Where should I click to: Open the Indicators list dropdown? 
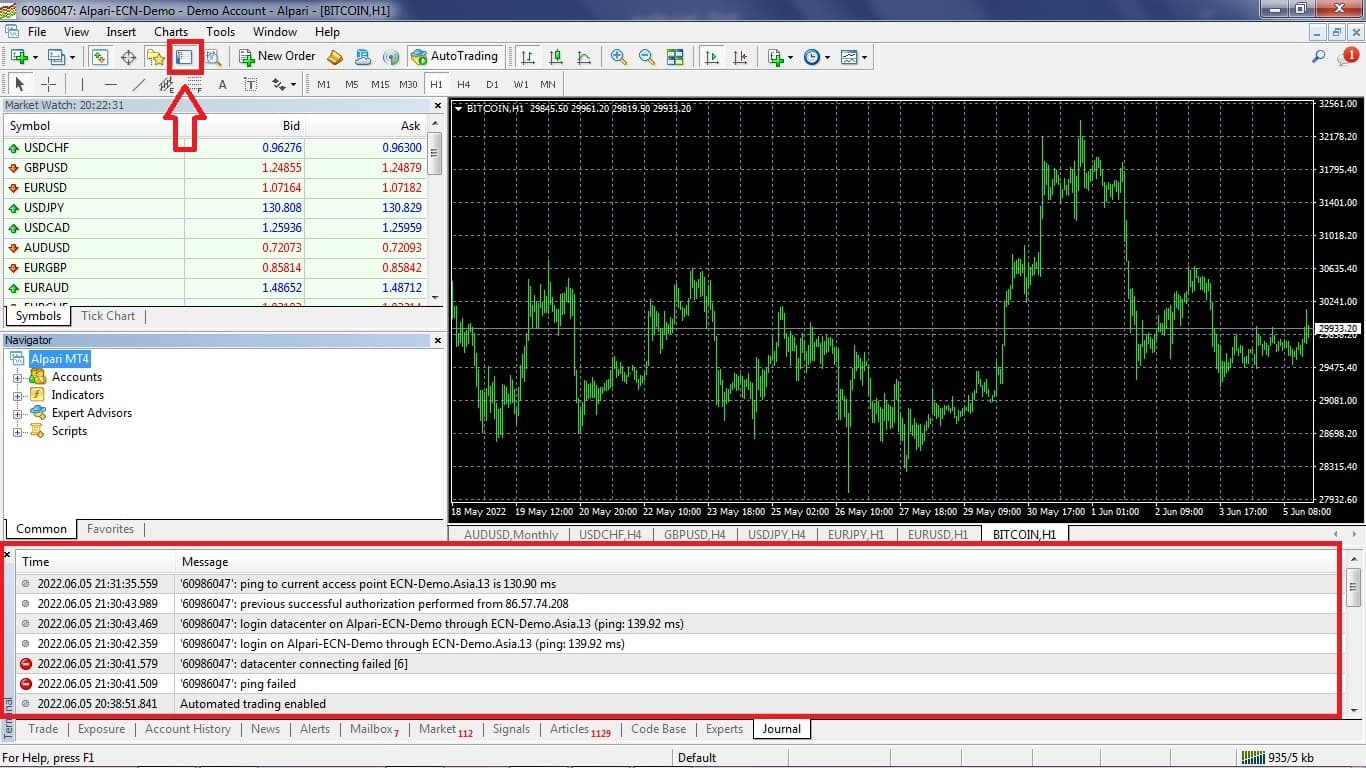click(x=790, y=58)
